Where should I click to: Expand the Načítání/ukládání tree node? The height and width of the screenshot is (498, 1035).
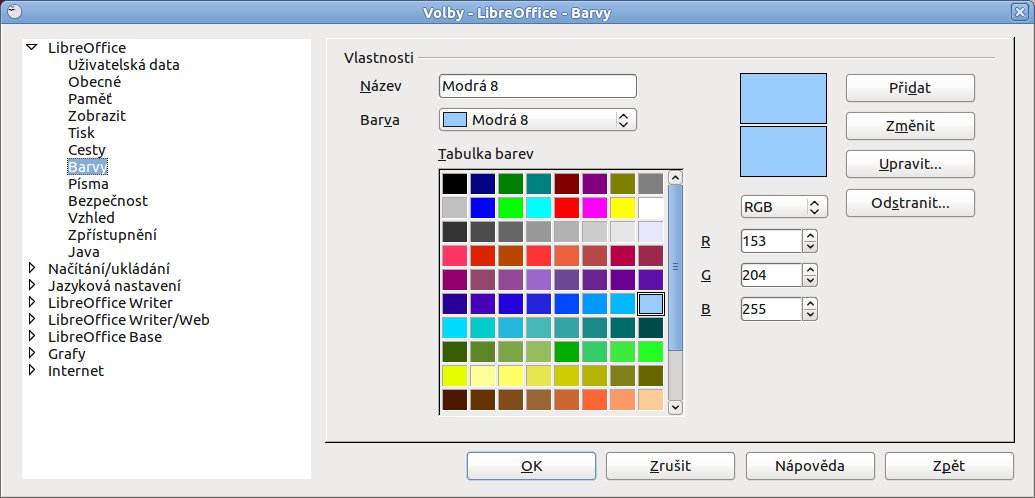[x=31, y=269]
